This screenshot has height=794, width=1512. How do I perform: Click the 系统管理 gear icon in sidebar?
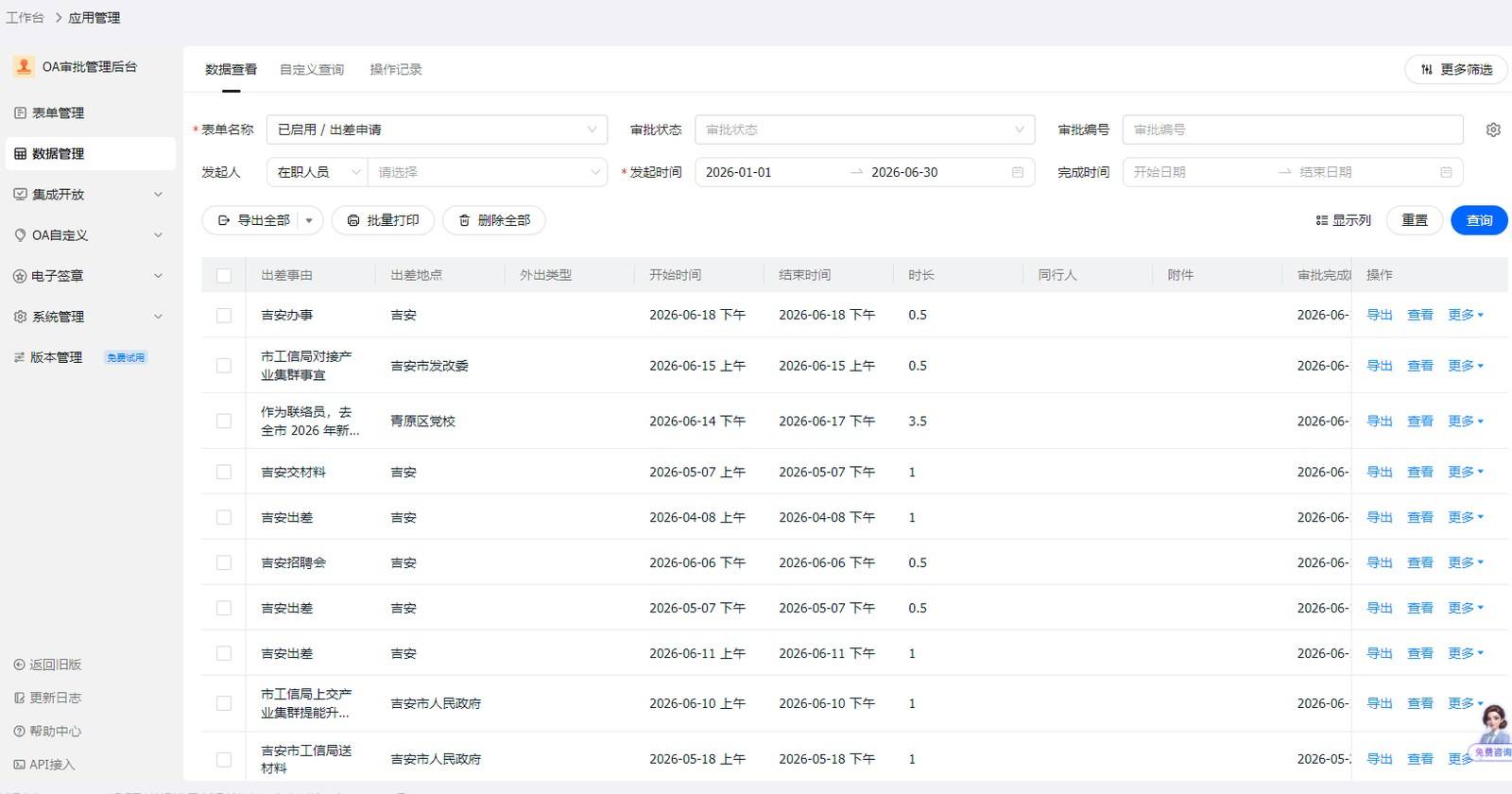20,317
